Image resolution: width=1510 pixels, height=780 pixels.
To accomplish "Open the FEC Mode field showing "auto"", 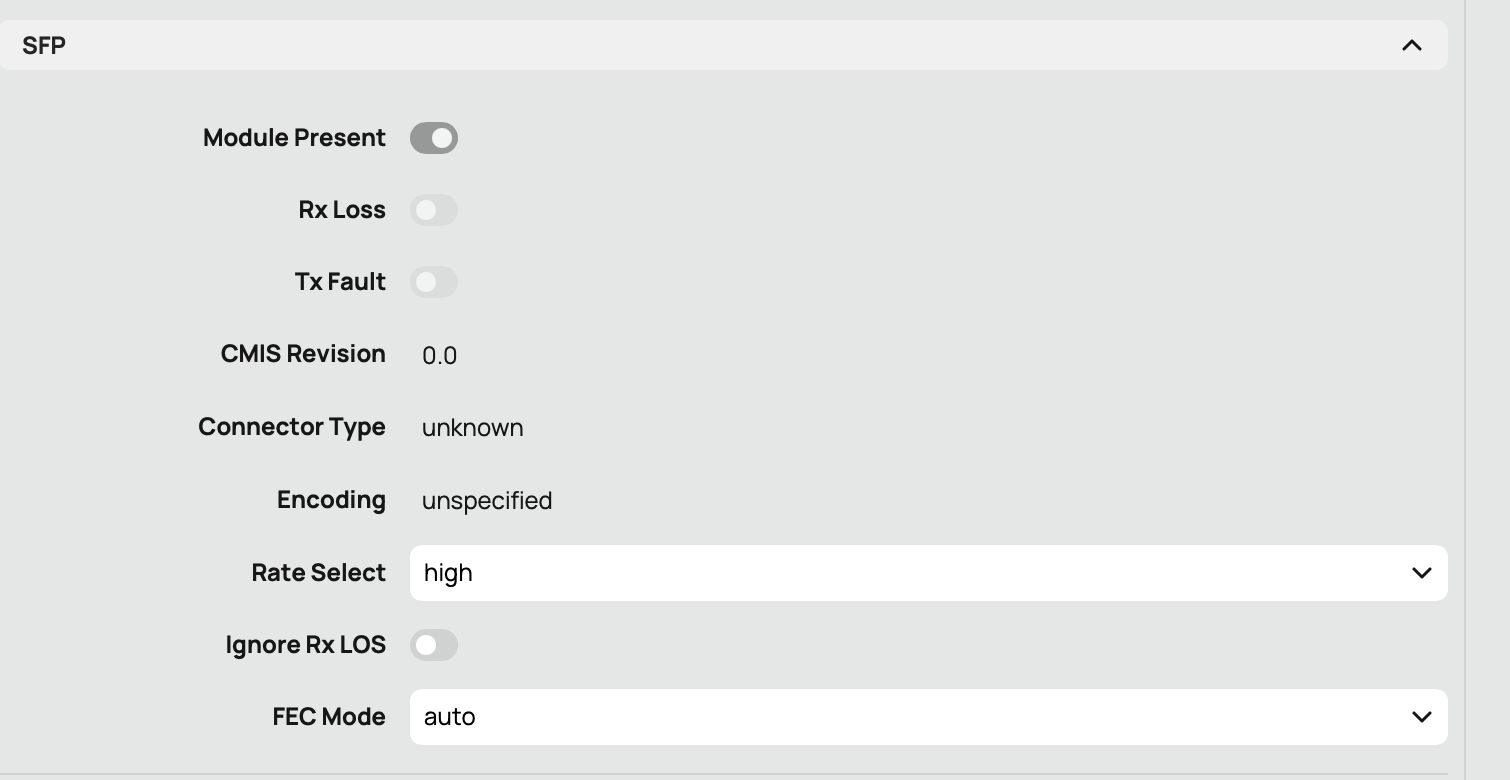I will click(x=900, y=717).
